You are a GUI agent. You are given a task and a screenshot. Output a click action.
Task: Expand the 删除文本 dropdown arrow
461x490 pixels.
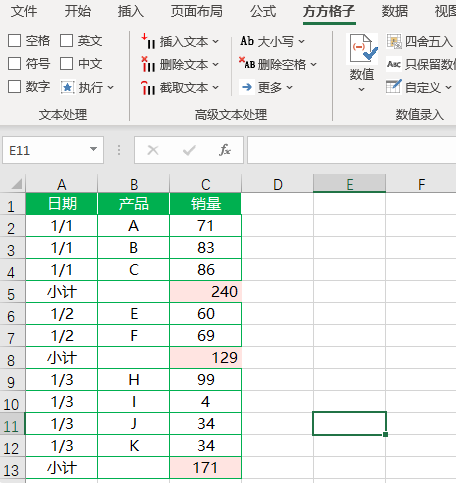[x=216, y=65]
